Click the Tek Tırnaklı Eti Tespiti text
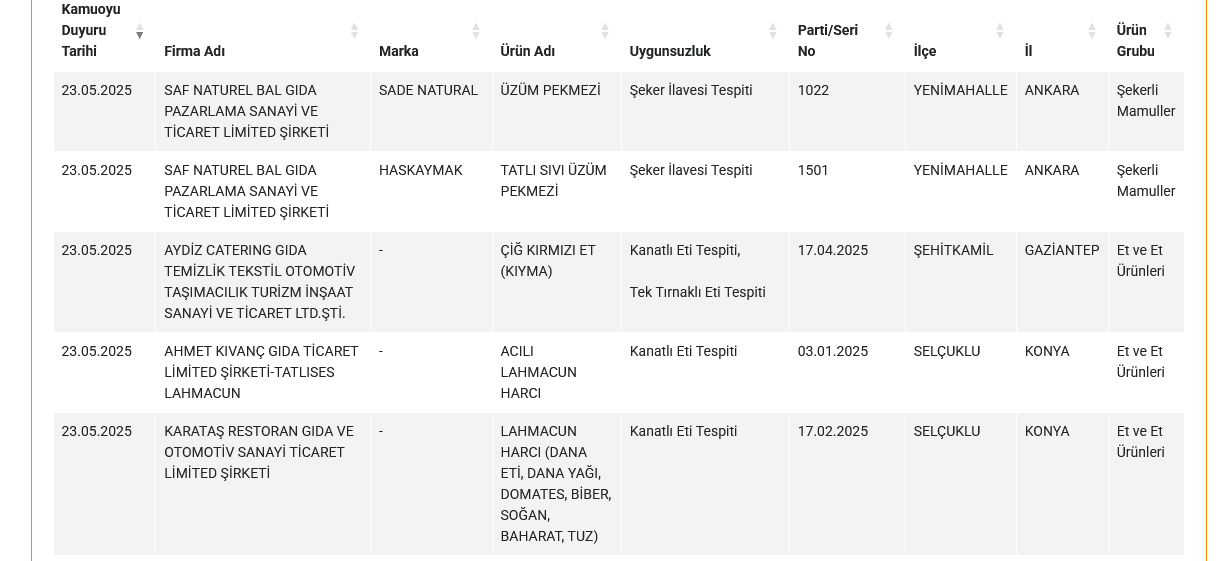 [697, 292]
